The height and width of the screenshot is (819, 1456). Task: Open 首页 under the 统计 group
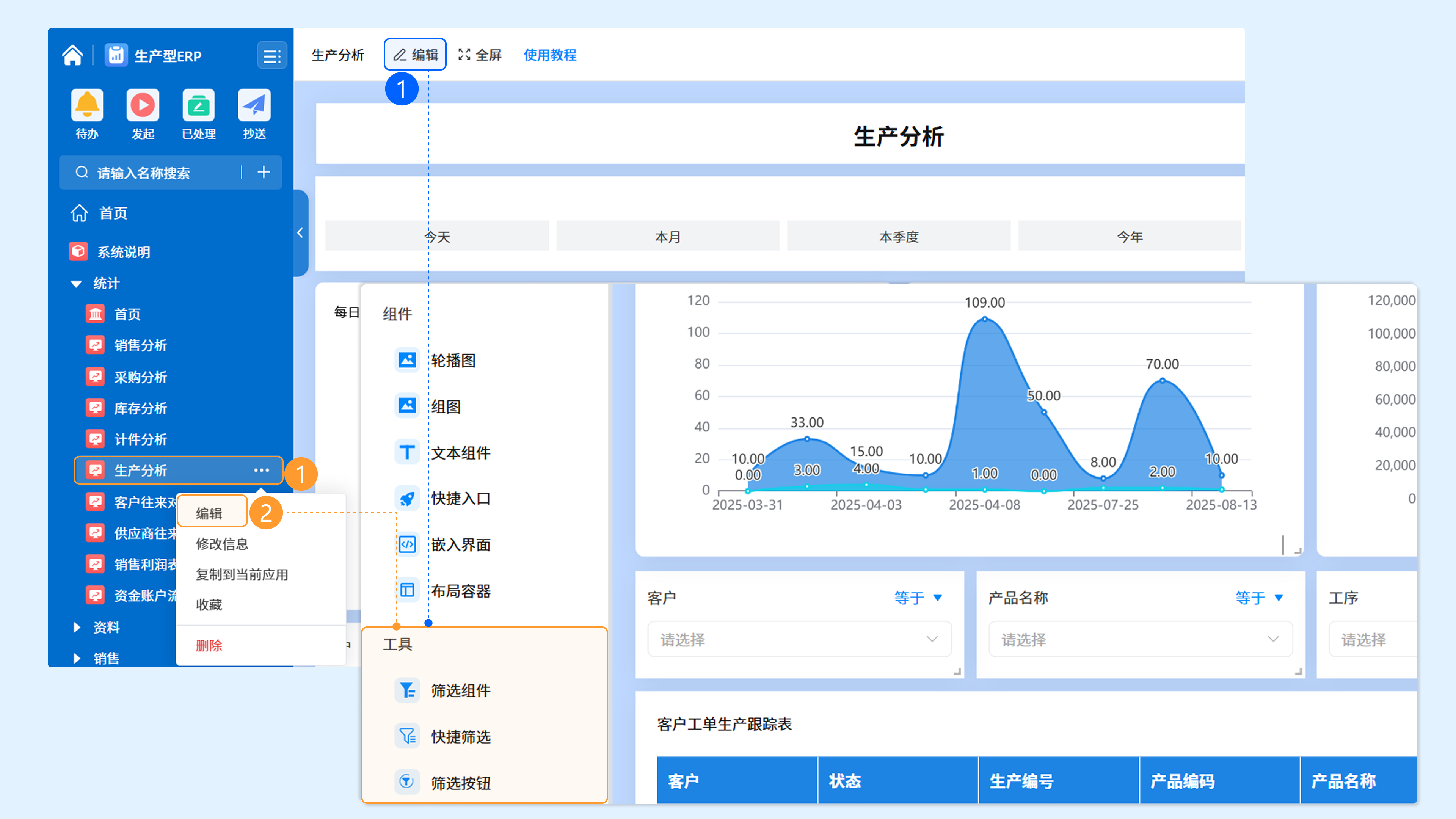click(x=113, y=314)
